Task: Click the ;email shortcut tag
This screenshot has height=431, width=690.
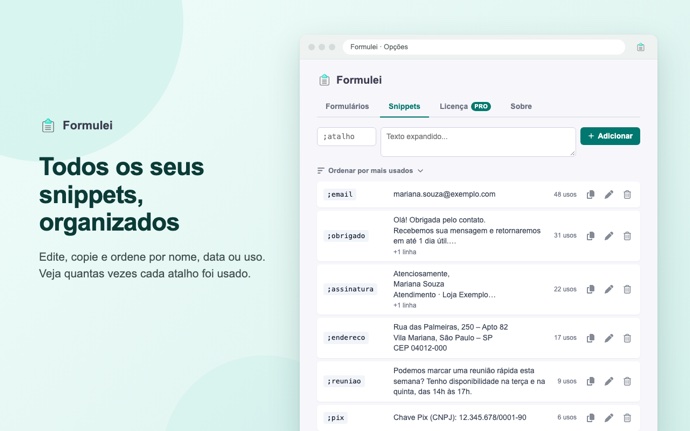Action: pos(340,195)
